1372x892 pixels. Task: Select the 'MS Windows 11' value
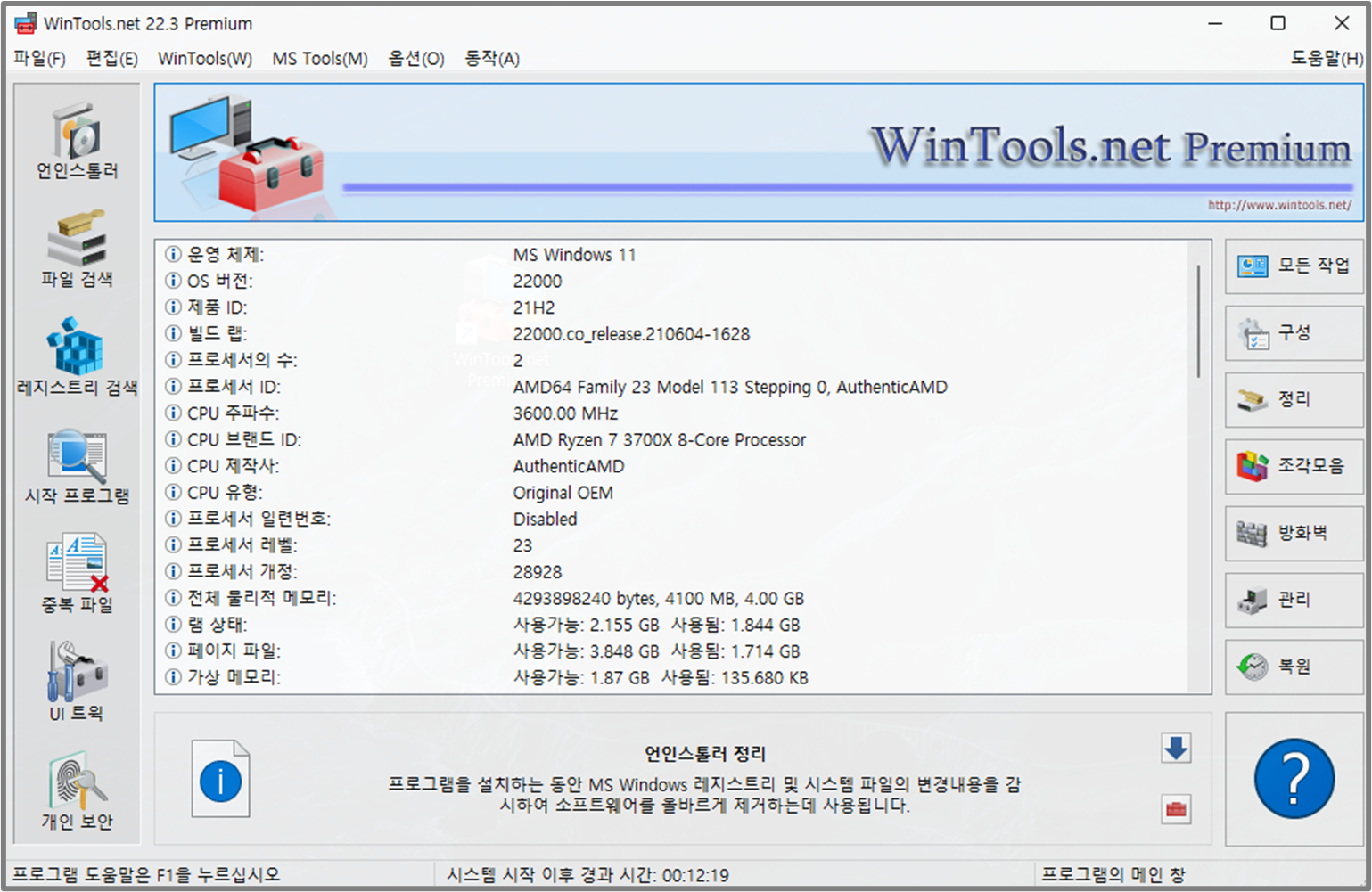[x=575, y=255]
